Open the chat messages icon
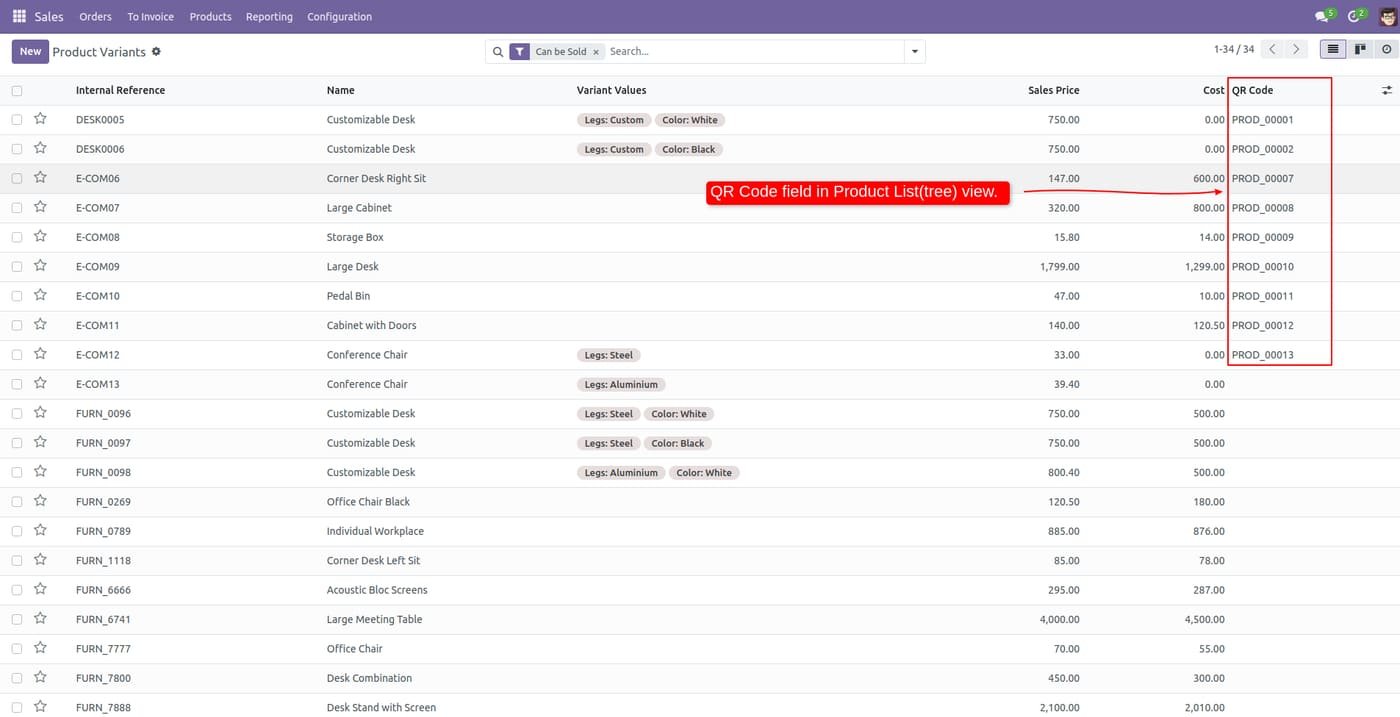The height and width of the screenshot is (717, 1400). [x=1323, y=16]
